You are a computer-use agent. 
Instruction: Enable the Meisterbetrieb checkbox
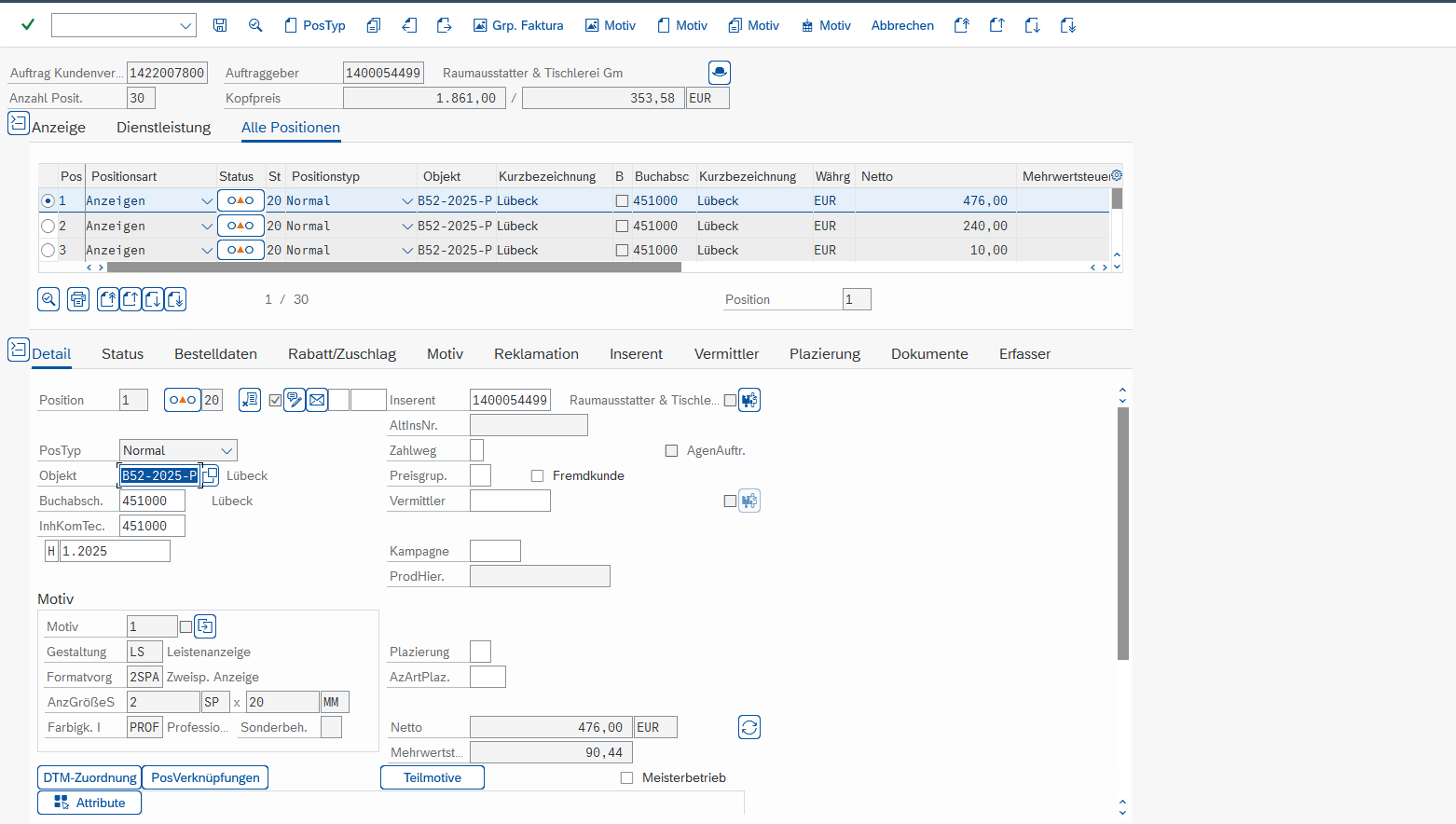(x=626, y=777)
